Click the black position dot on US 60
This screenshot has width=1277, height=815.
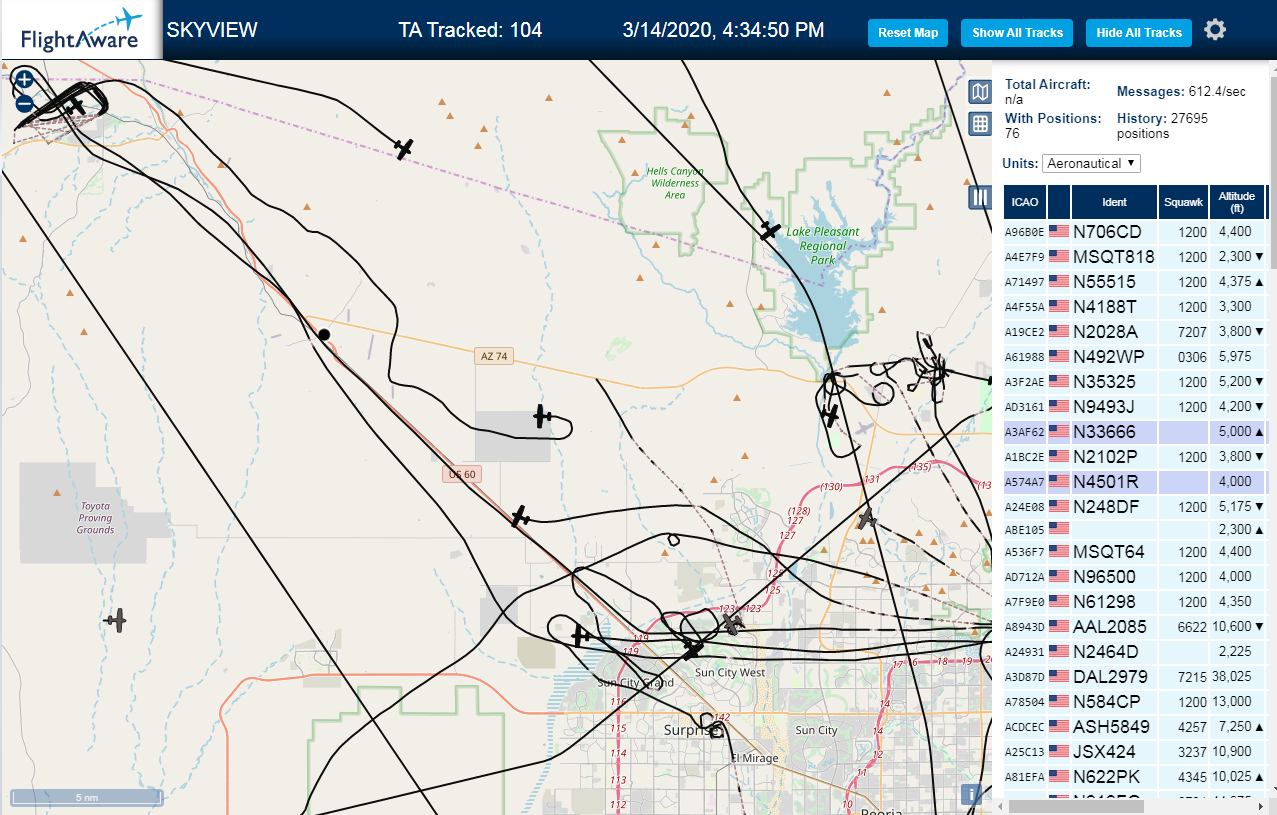pos(324,334)
